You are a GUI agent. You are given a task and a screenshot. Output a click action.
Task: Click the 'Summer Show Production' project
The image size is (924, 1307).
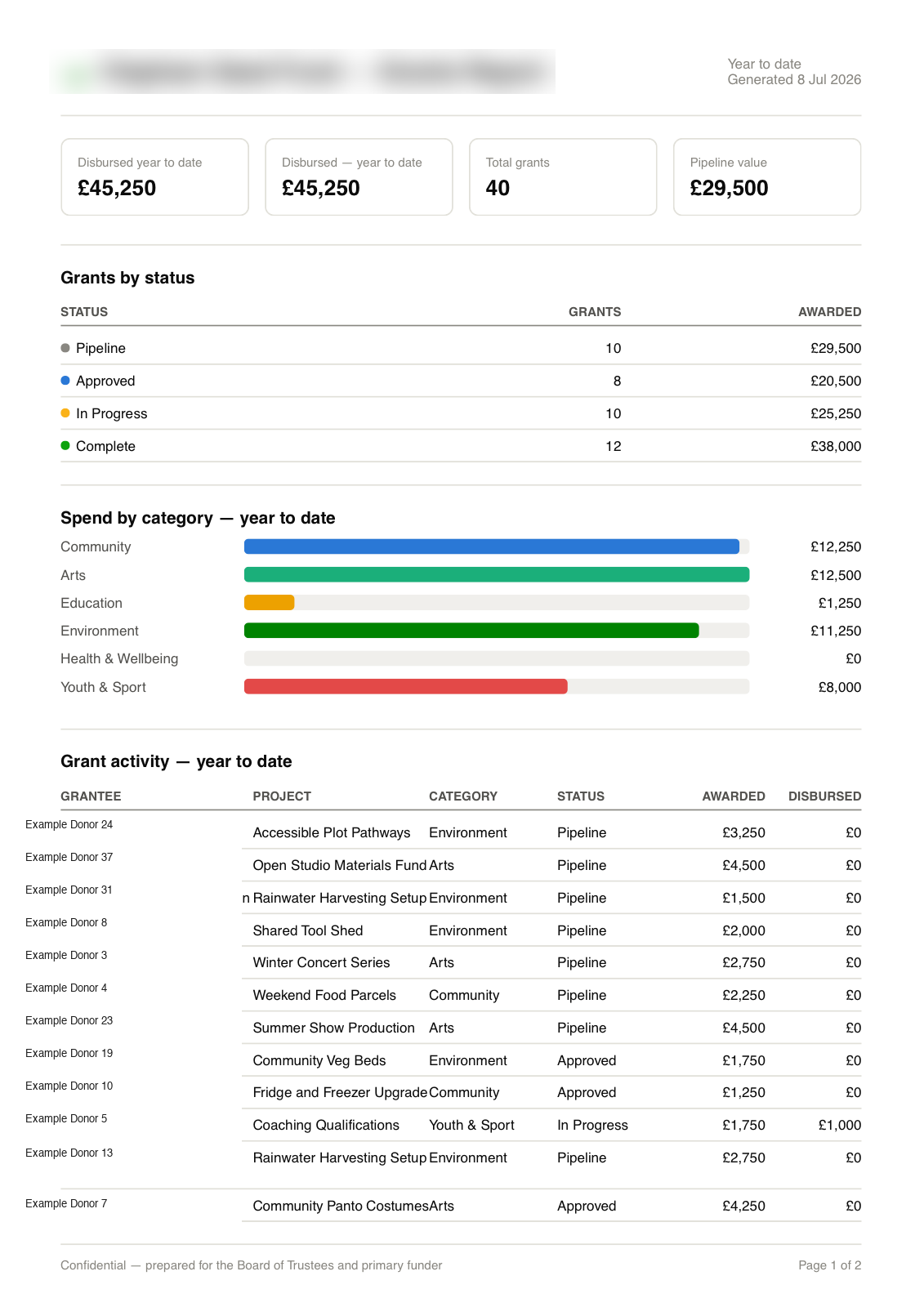pos(334,1028)
